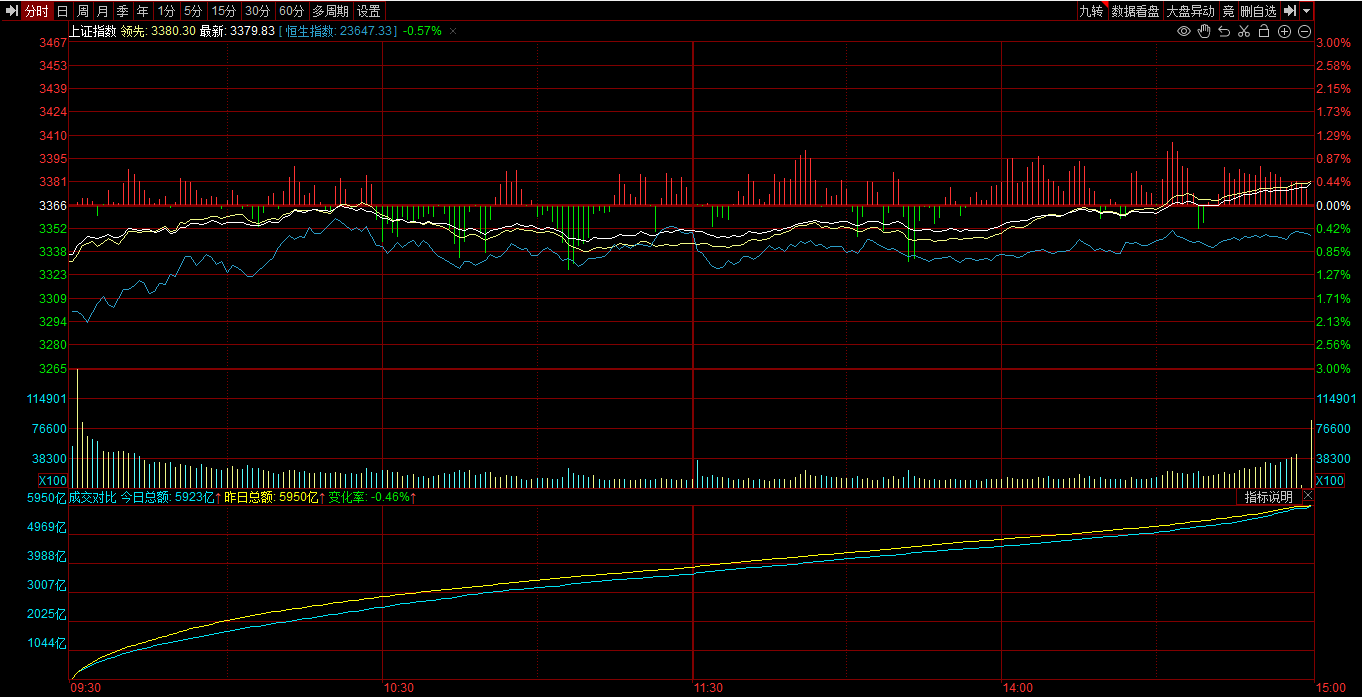Switch to the 季 quarterly chart tab
Viewport: 1362px width, 697px height.
coord(123,11)
